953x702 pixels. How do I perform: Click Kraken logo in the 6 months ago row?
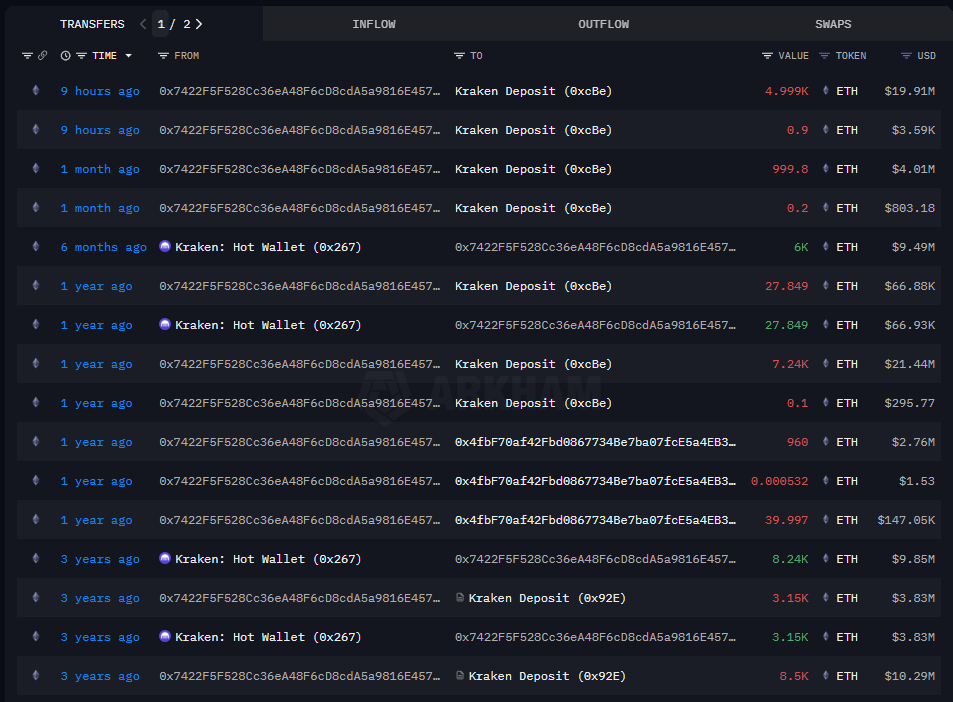coord(165,247)
